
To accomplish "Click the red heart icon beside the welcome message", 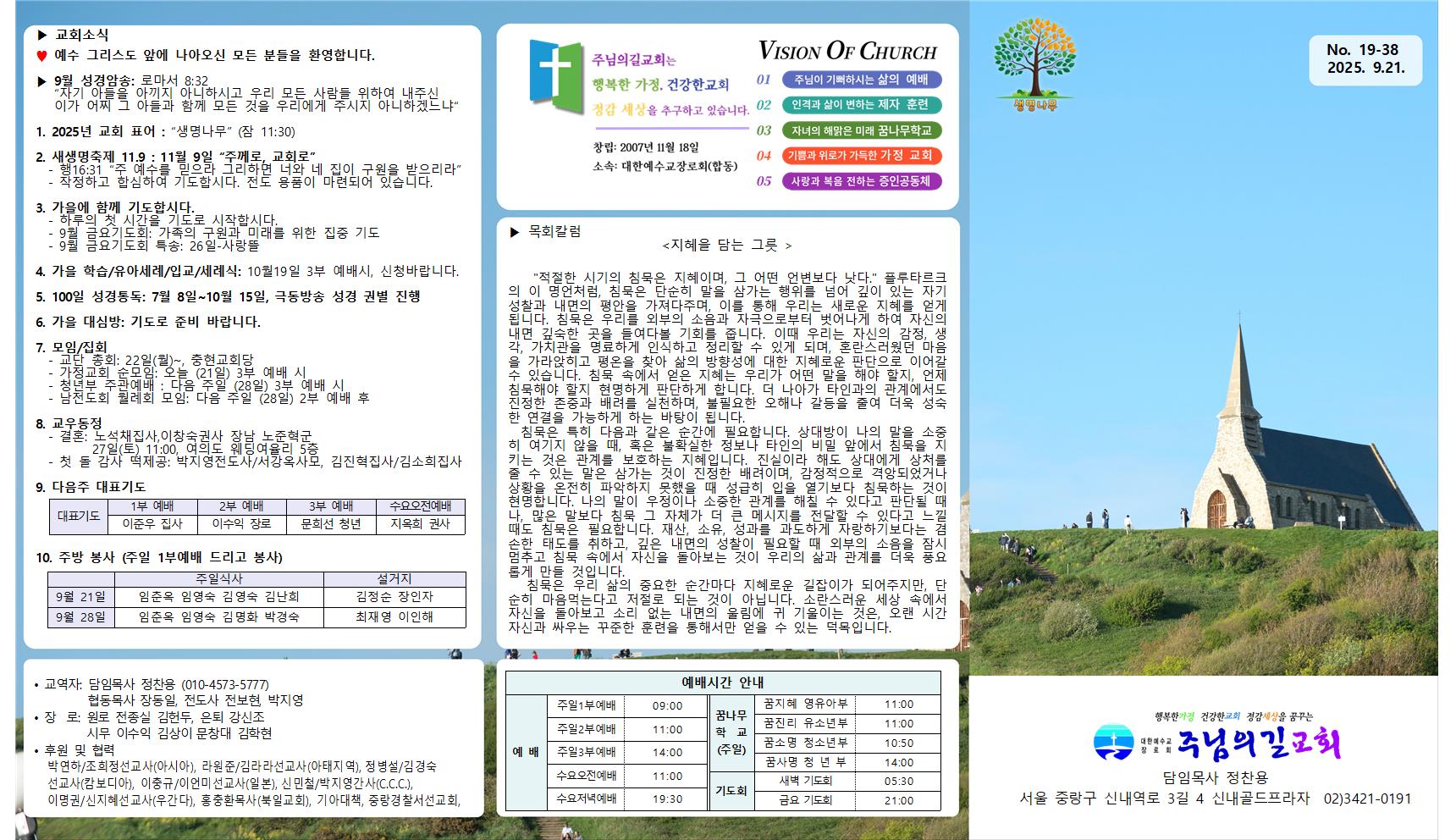I will click(x=41, y=56).
